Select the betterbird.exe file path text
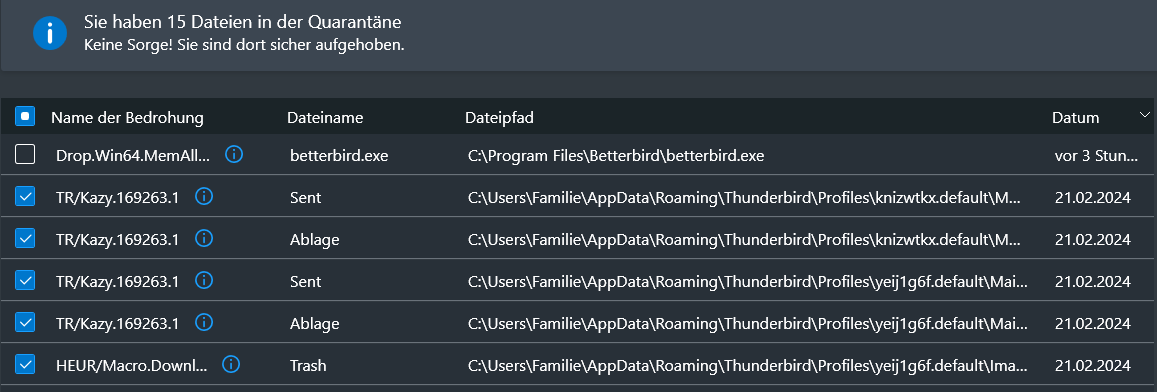The height and width of the screenshot is (392, 1157). pos(616,156)
